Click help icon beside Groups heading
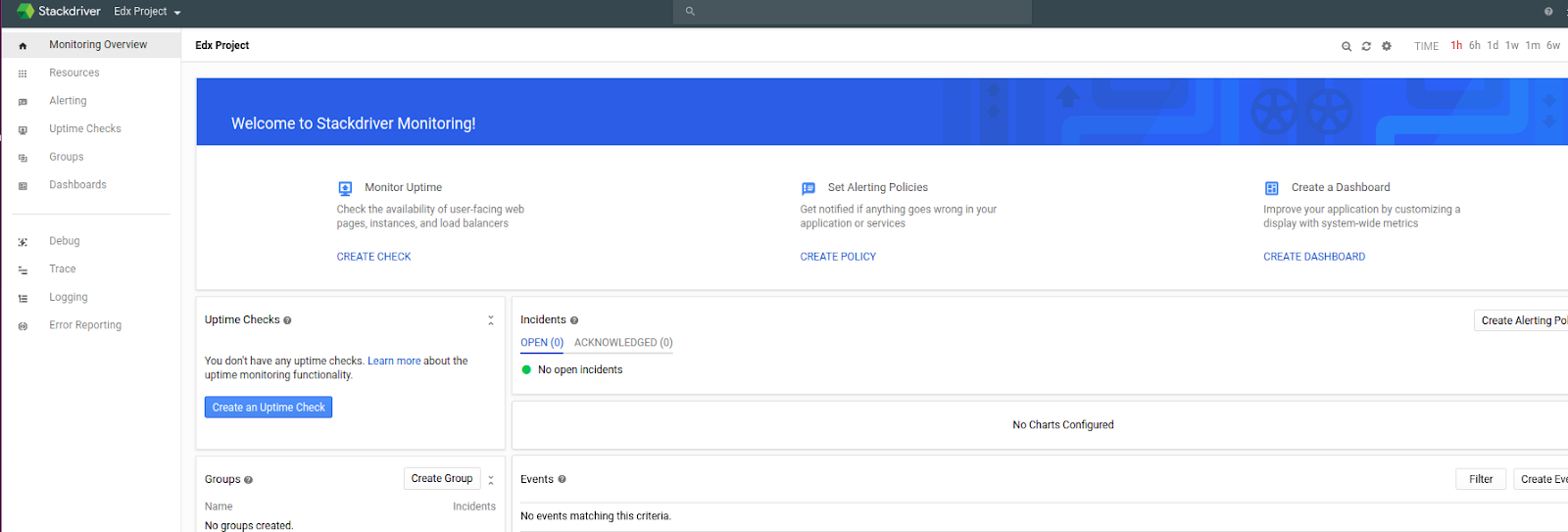1568x532 pixels. coord(248,480)
